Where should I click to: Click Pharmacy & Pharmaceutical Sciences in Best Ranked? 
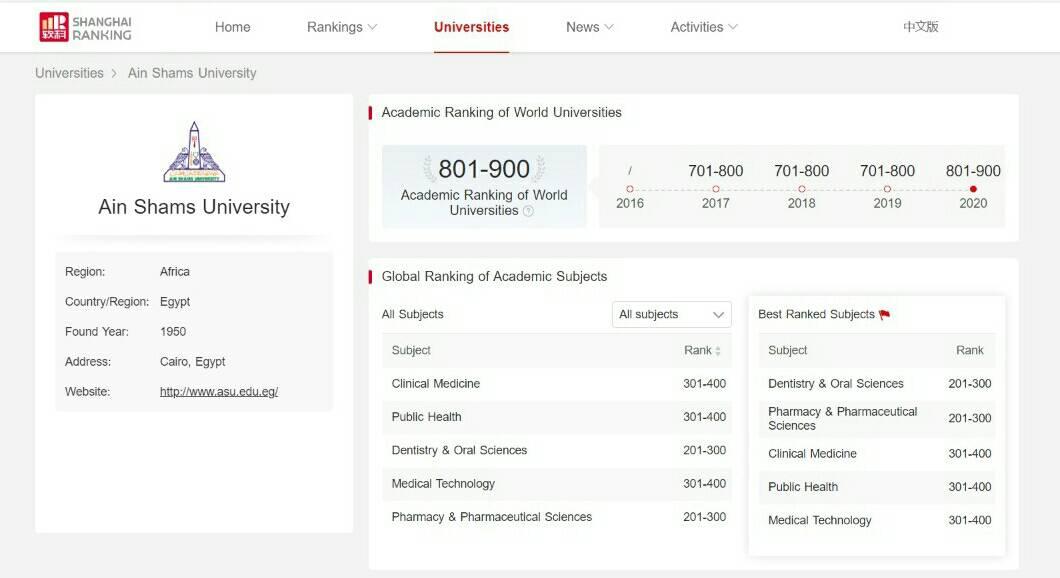842,418
